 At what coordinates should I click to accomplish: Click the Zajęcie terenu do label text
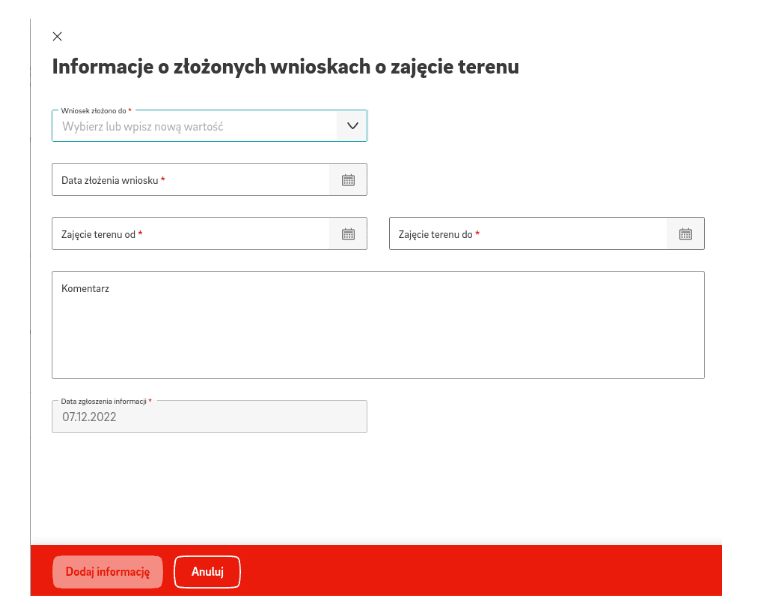pyautogui.click(x=435, y=234)
